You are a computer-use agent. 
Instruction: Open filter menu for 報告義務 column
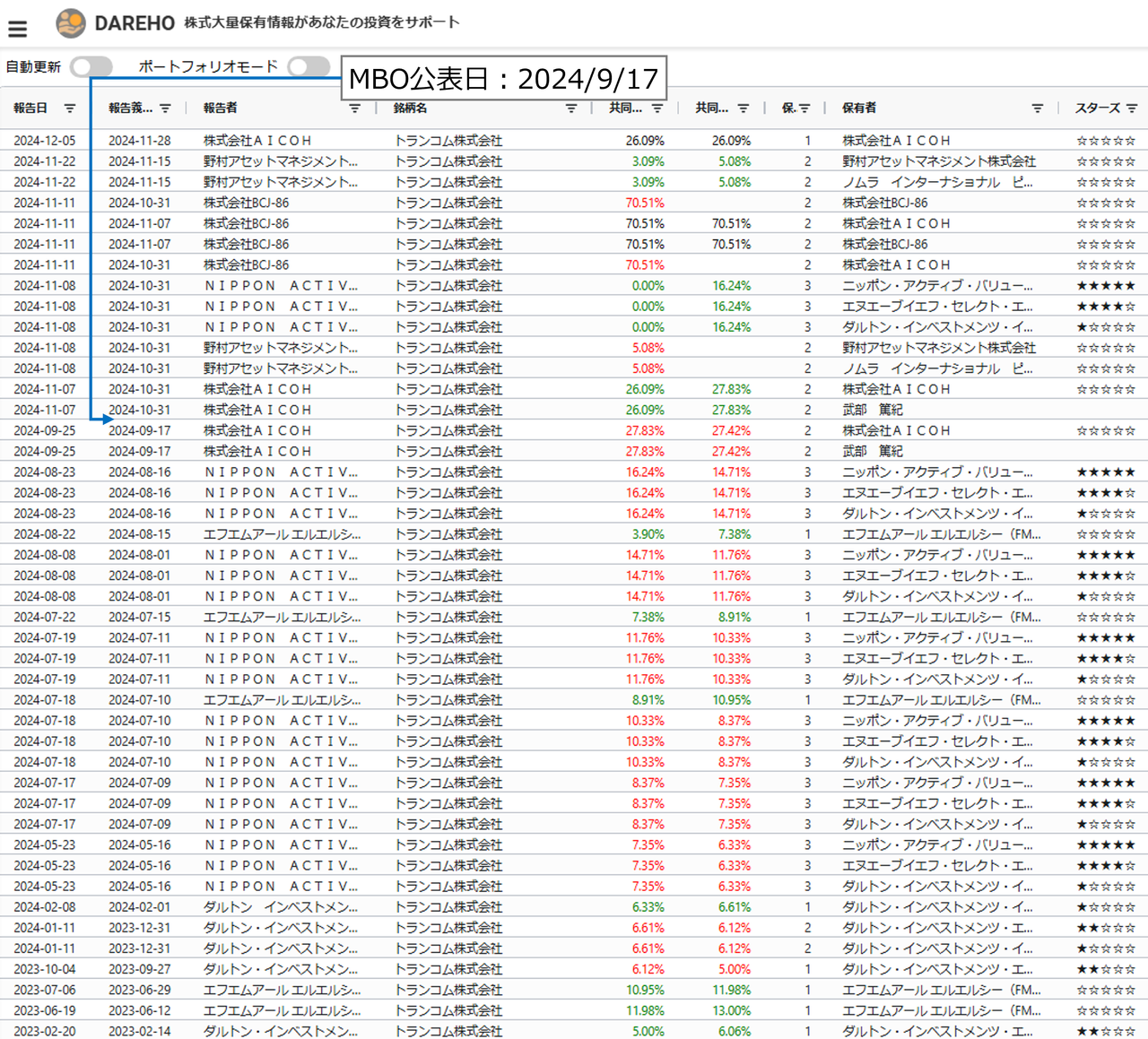[165, 108]
